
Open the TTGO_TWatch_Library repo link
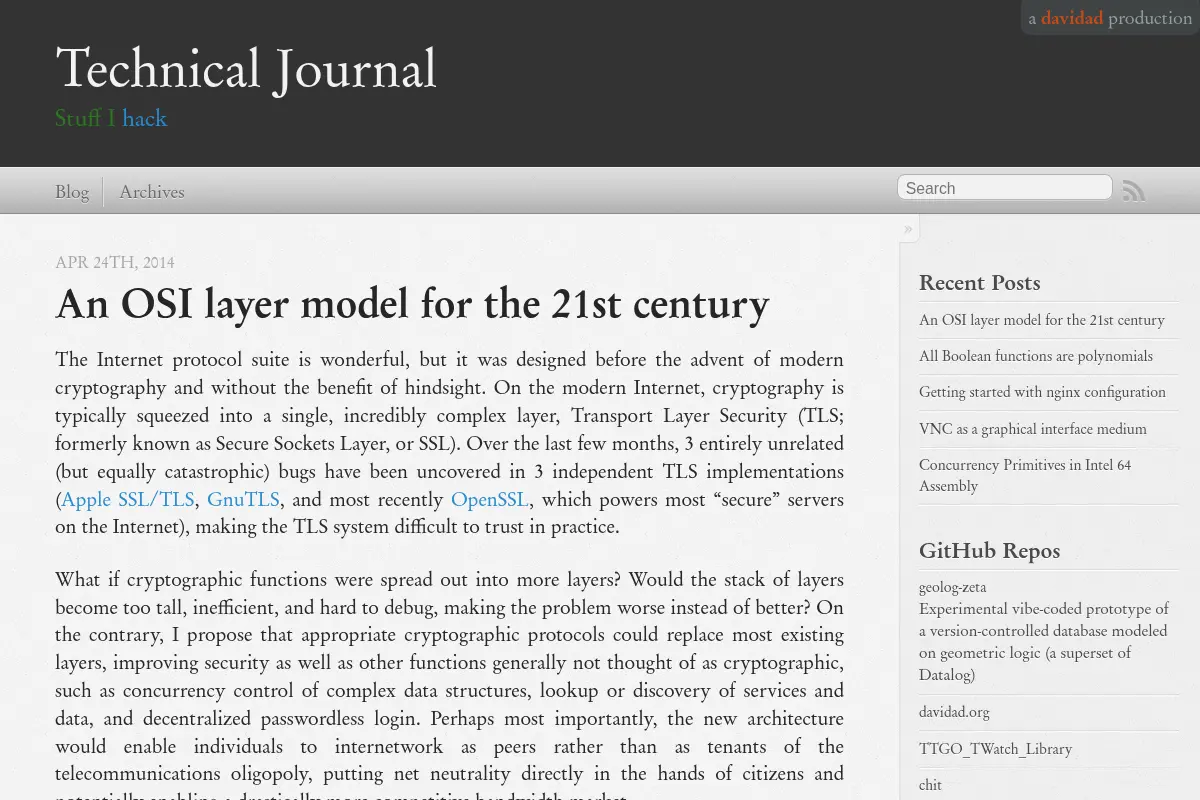(995, 749)
